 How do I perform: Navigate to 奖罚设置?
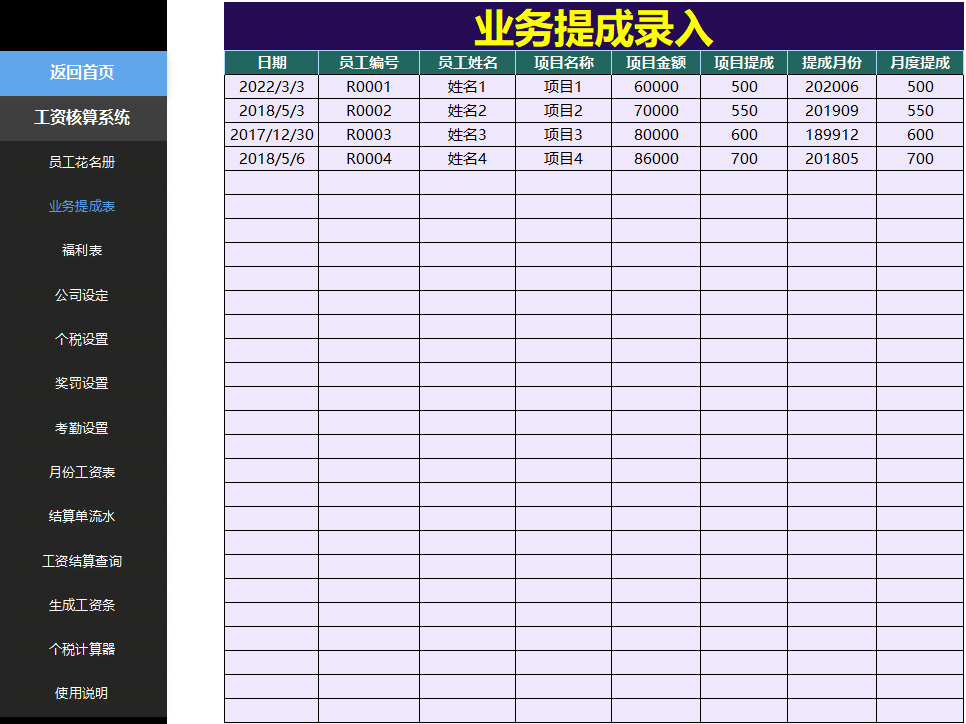pyautogui.click(x=82, y=383)
